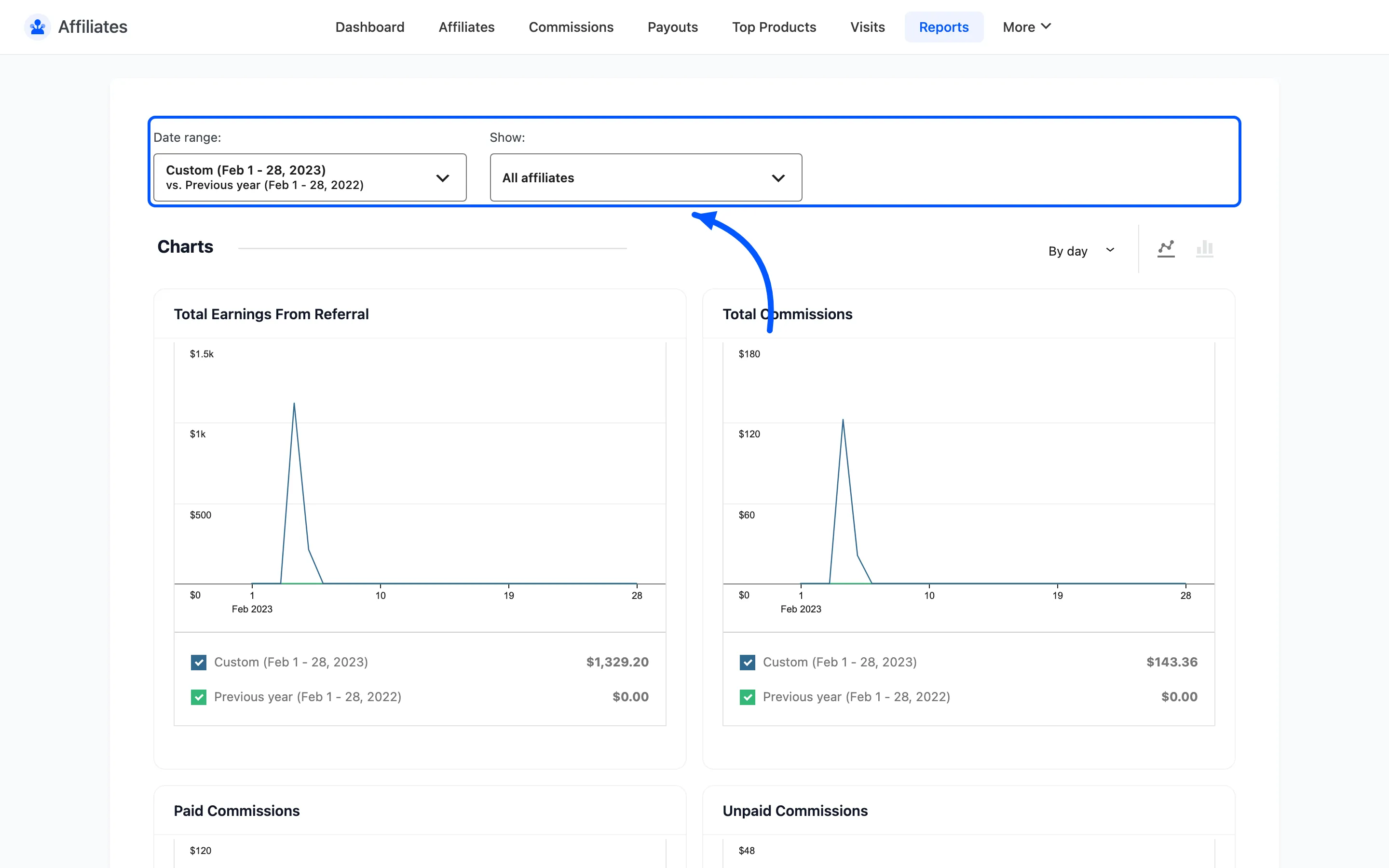Image resolution: width=1389 pixels, height=868 pixels.
Task: Toggle Previous year series in Total Commissions chart
Action: (747, 697)
